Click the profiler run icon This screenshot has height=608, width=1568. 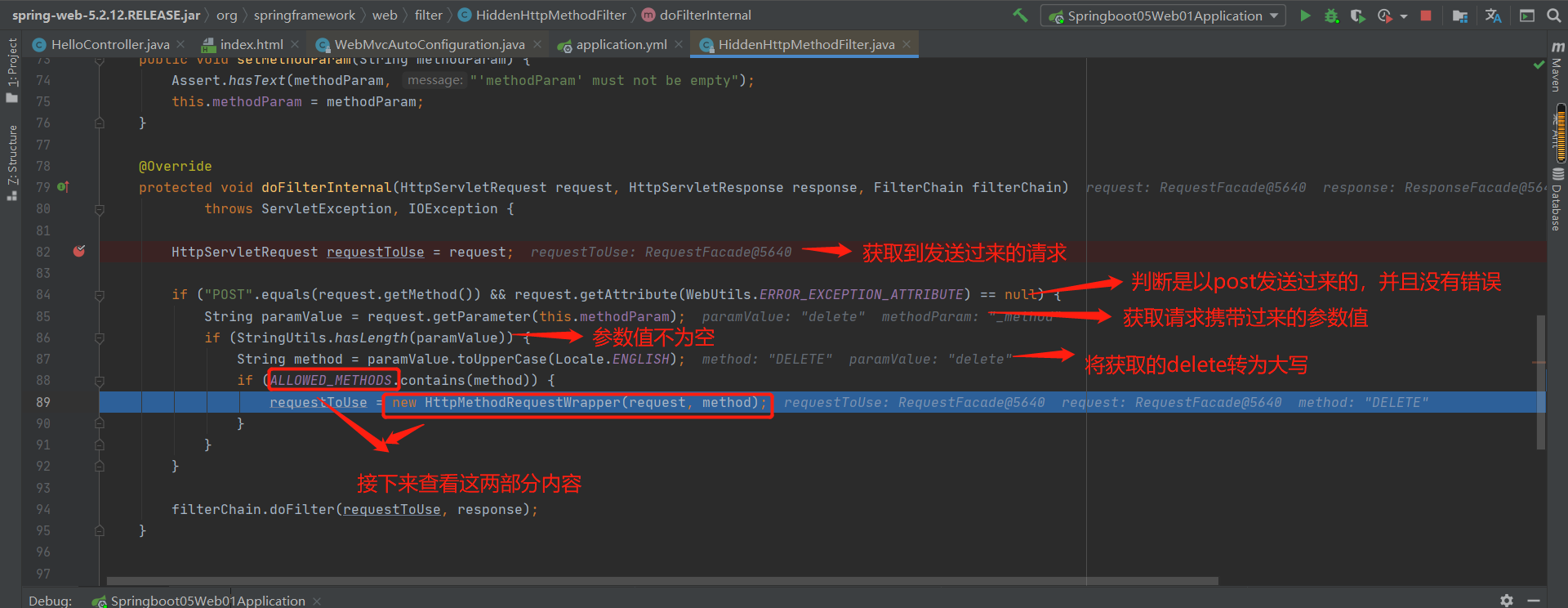1383,16
